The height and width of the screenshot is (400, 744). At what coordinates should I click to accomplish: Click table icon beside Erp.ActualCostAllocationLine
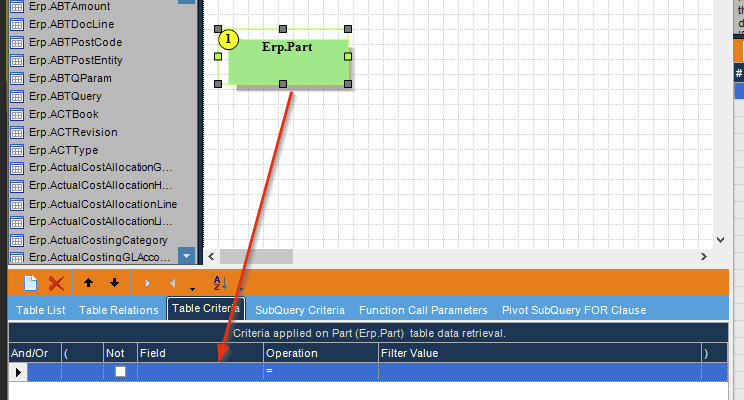pos(17,205)
